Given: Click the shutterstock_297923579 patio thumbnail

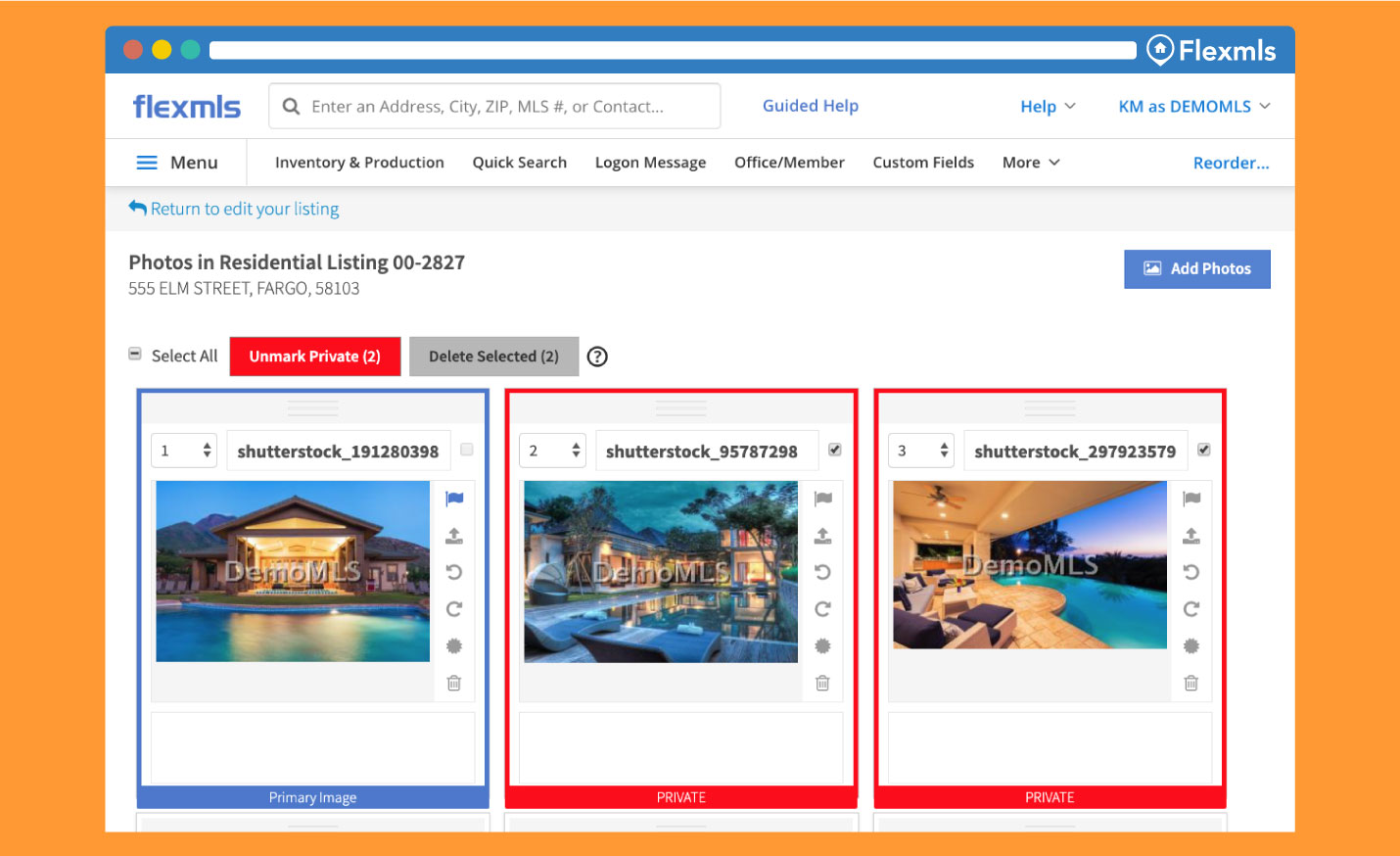Looking at the screenshot, I should point(1030,565).
